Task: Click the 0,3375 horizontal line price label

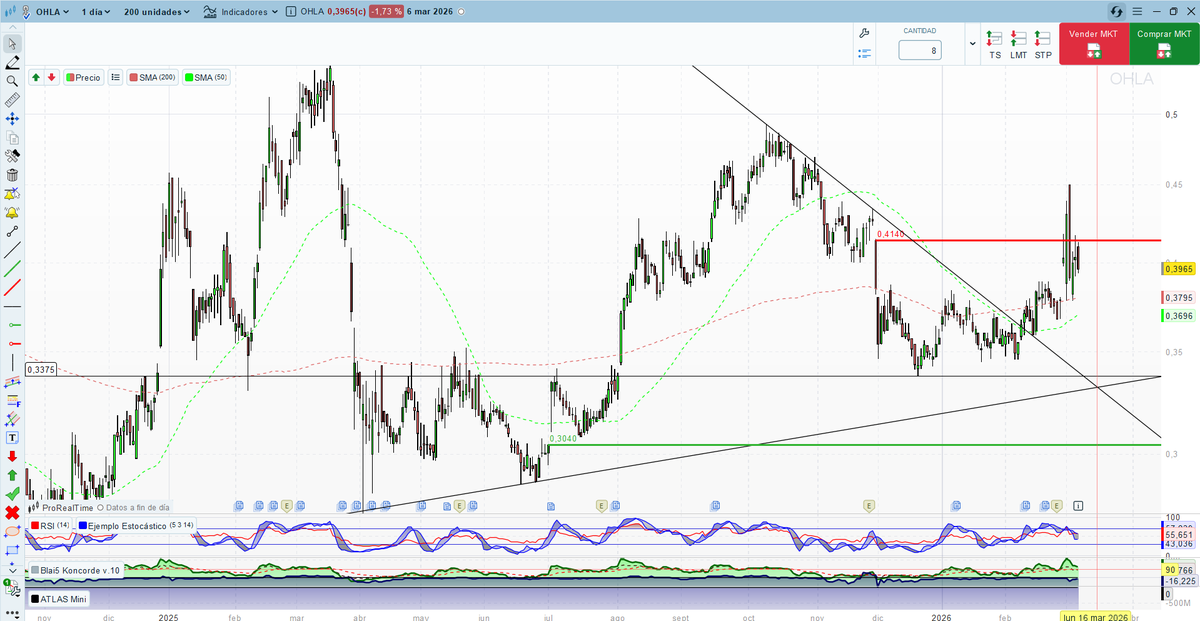Action: click(41, 370)
